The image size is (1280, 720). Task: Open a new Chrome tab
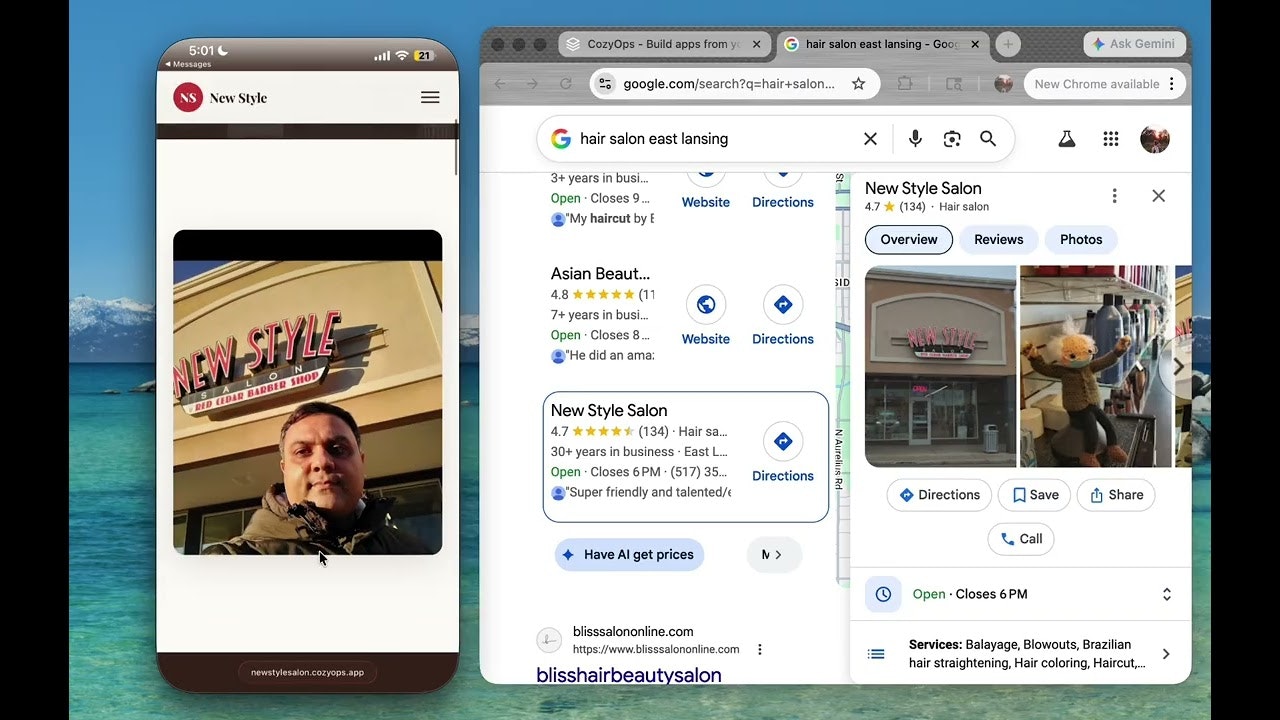pos(1008,44)
